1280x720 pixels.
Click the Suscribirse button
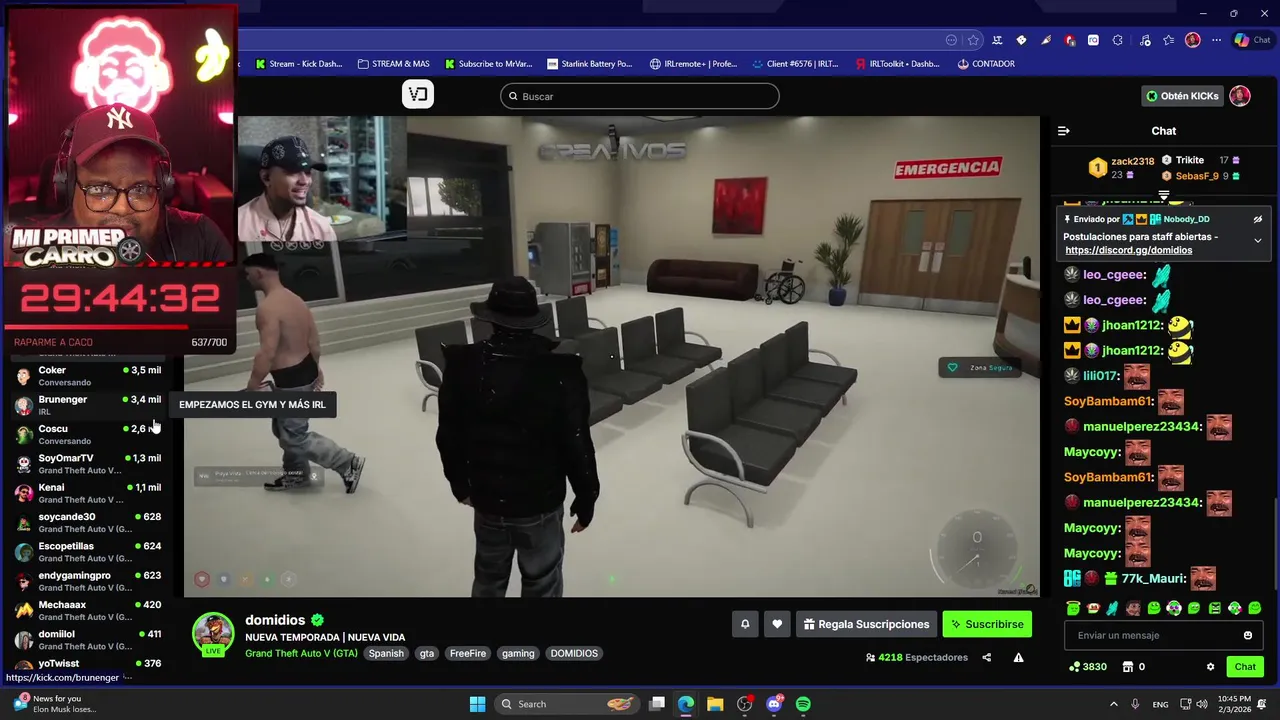tap(987, 624)
